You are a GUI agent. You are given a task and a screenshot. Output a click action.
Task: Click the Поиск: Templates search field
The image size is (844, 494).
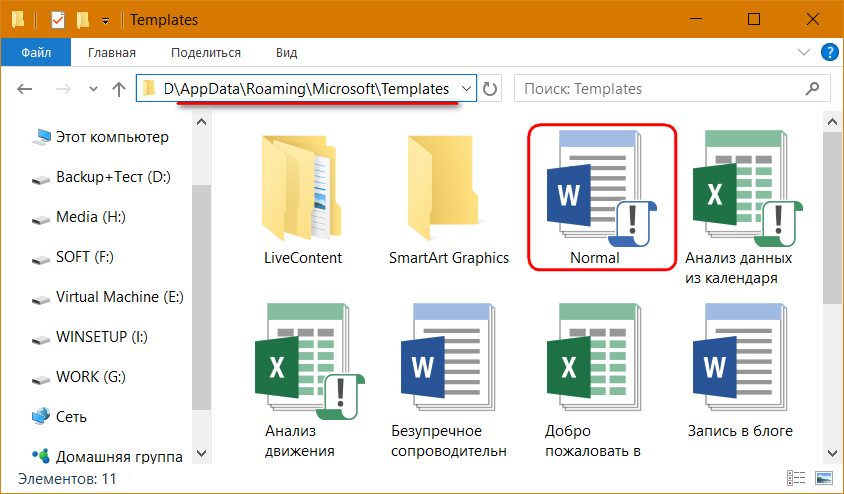click(x=660, y=89)
